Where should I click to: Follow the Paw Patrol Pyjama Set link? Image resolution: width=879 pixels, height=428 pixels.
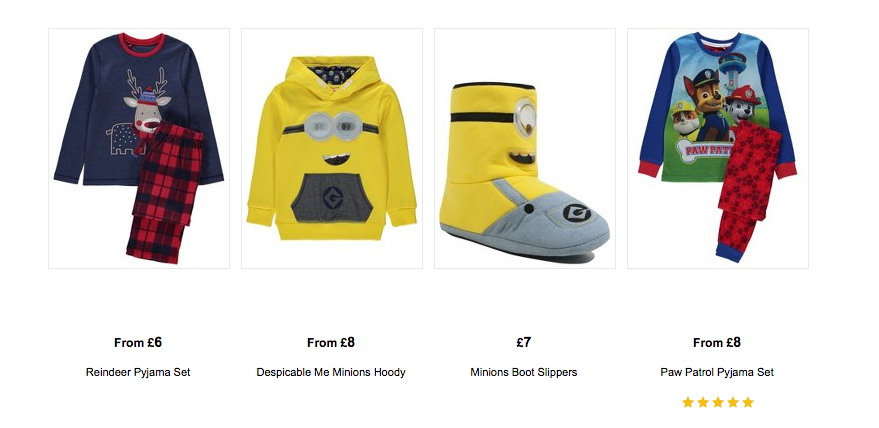tap(717, 372)
